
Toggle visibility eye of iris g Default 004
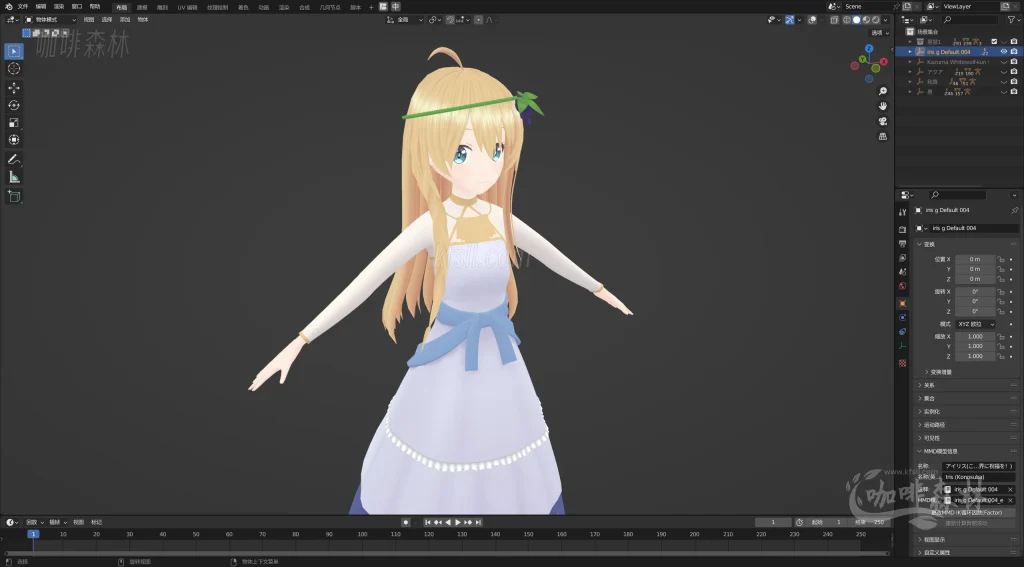coord(1004,52)
